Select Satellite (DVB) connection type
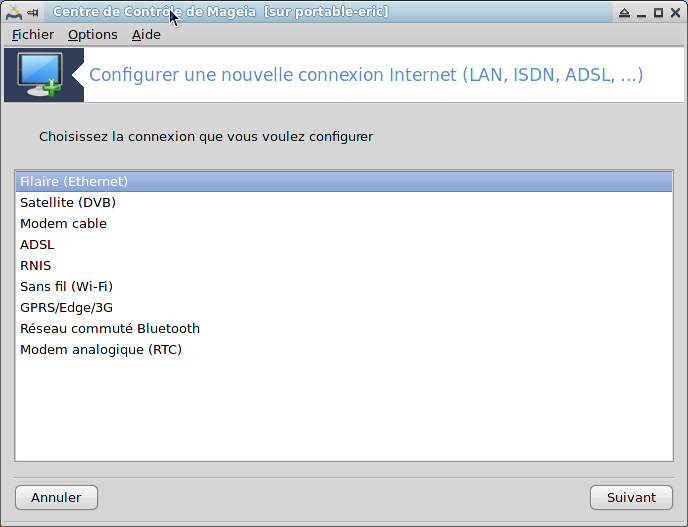The image size is (688, 527). (x=344, y=202)
